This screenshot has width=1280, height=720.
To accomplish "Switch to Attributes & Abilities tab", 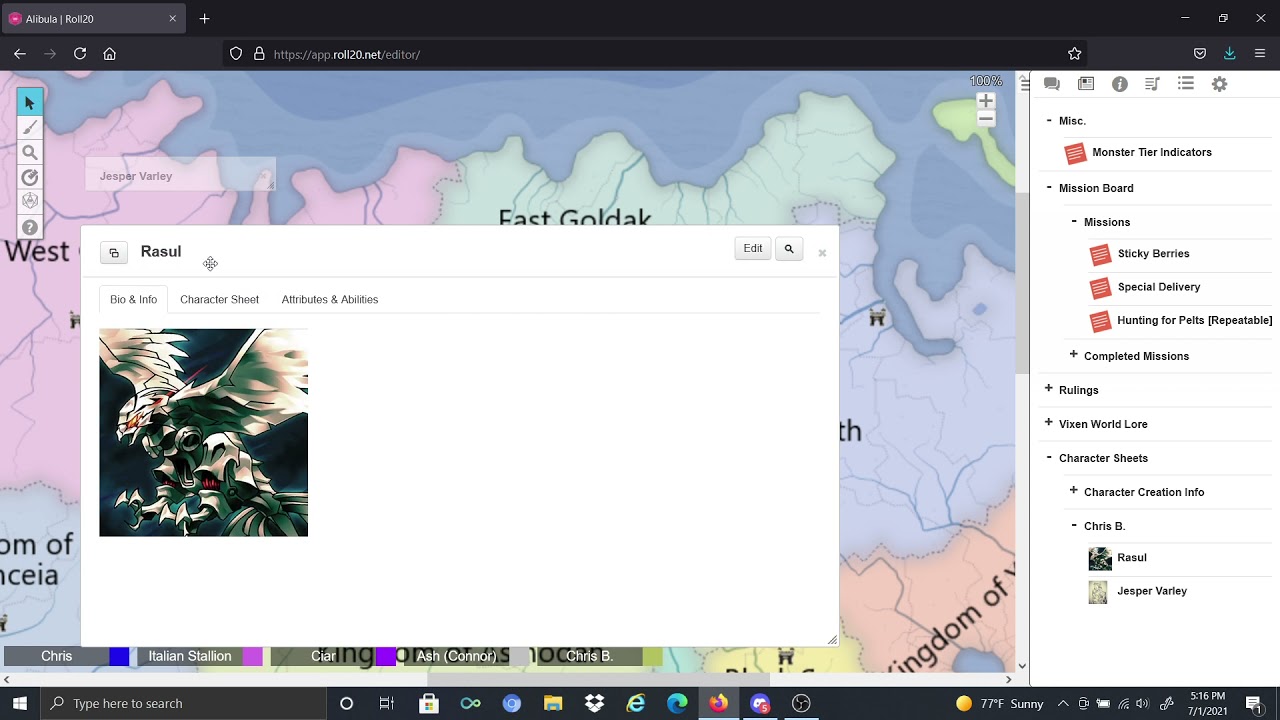I will [330, 300].
